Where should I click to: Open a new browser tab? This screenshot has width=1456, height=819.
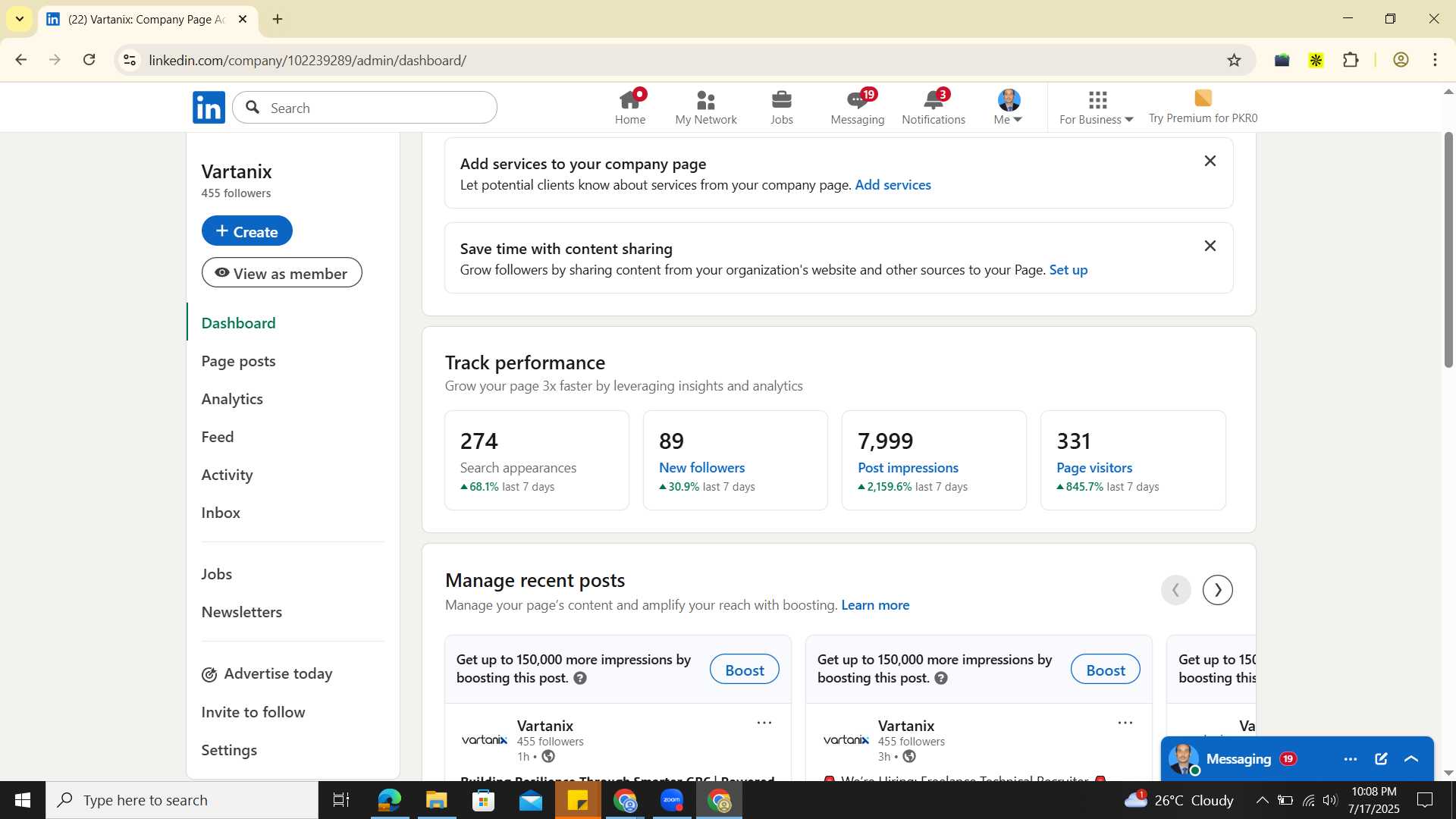click(x=278, y=19)
